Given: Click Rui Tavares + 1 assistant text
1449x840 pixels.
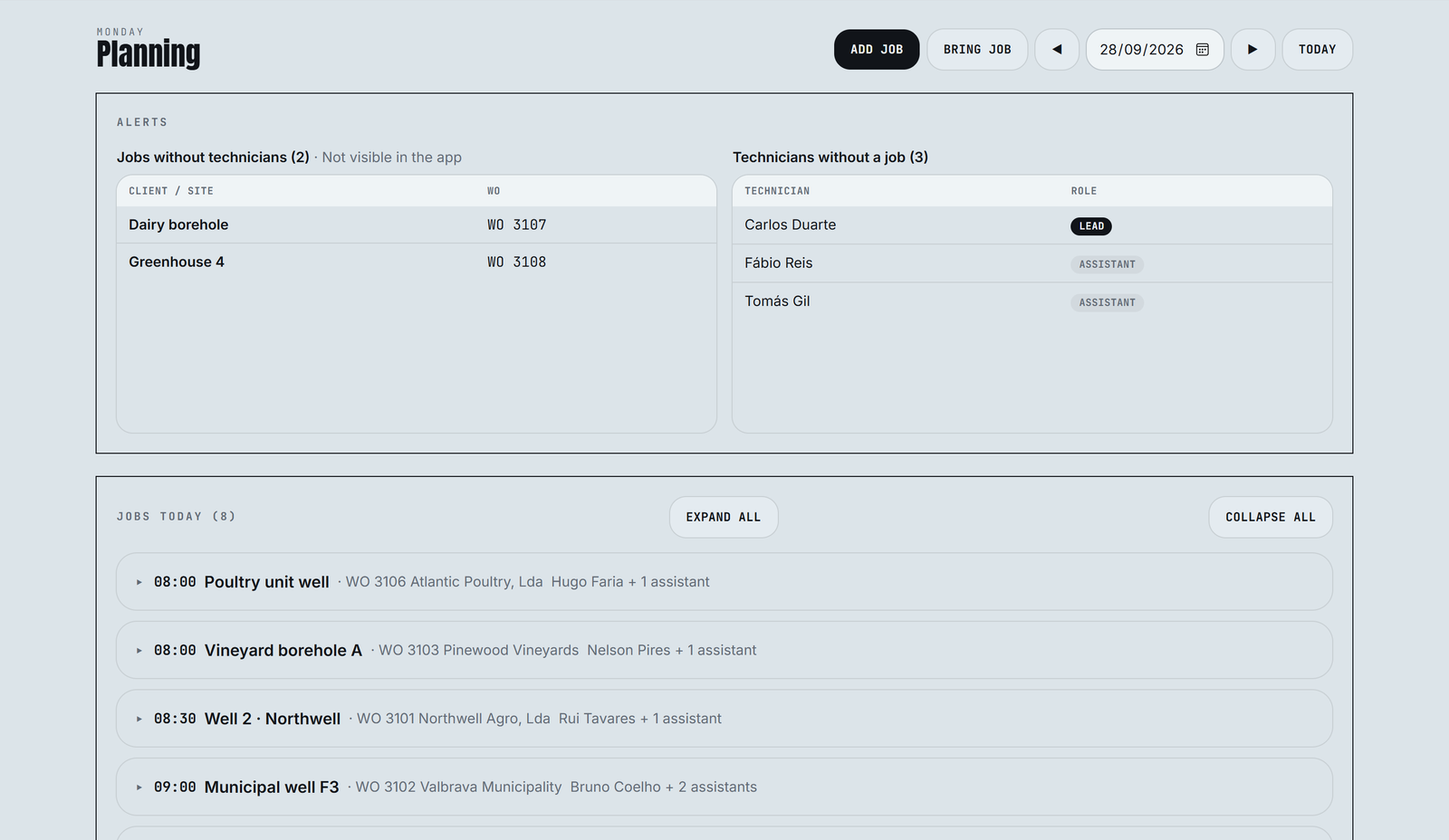Looking at the screenshot, I should coord(640,719).
